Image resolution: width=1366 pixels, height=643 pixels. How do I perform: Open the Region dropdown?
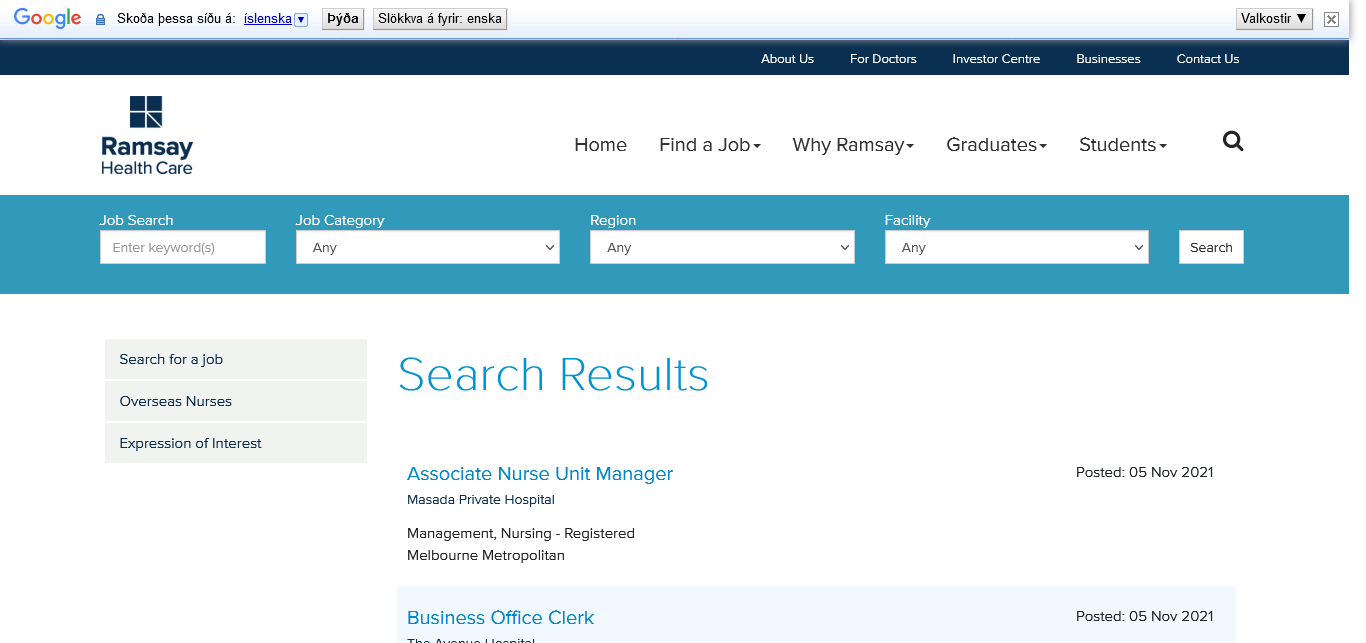point(721,247)
